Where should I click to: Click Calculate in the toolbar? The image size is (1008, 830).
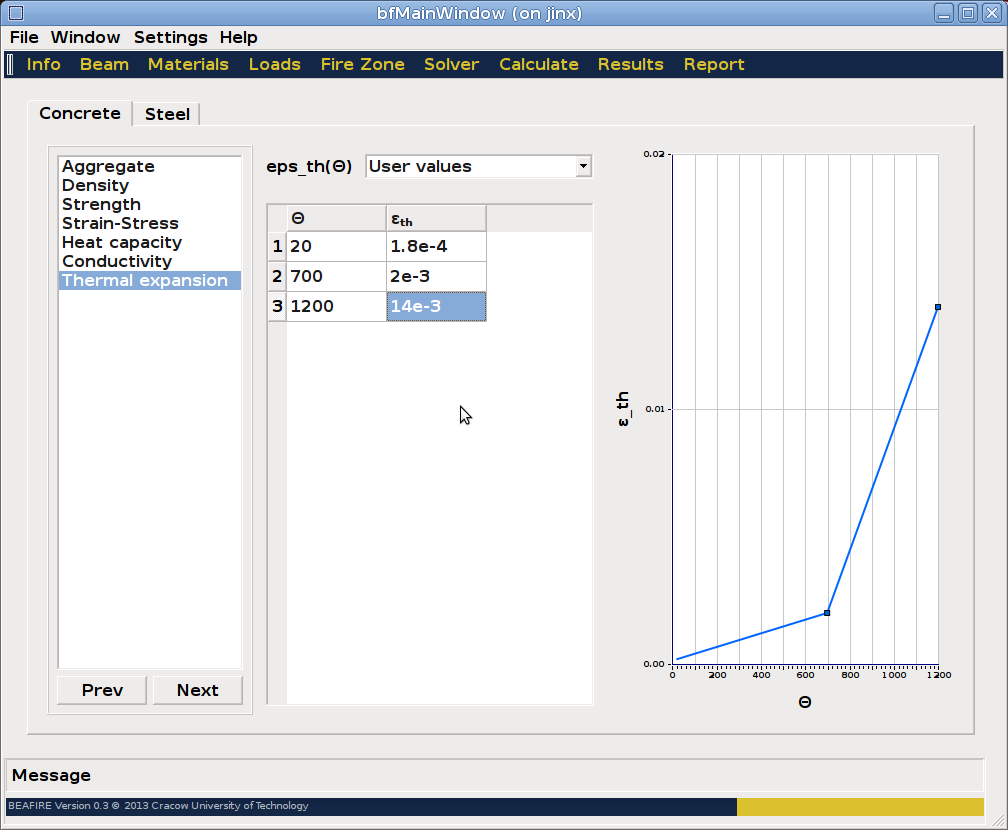(538, 64)
